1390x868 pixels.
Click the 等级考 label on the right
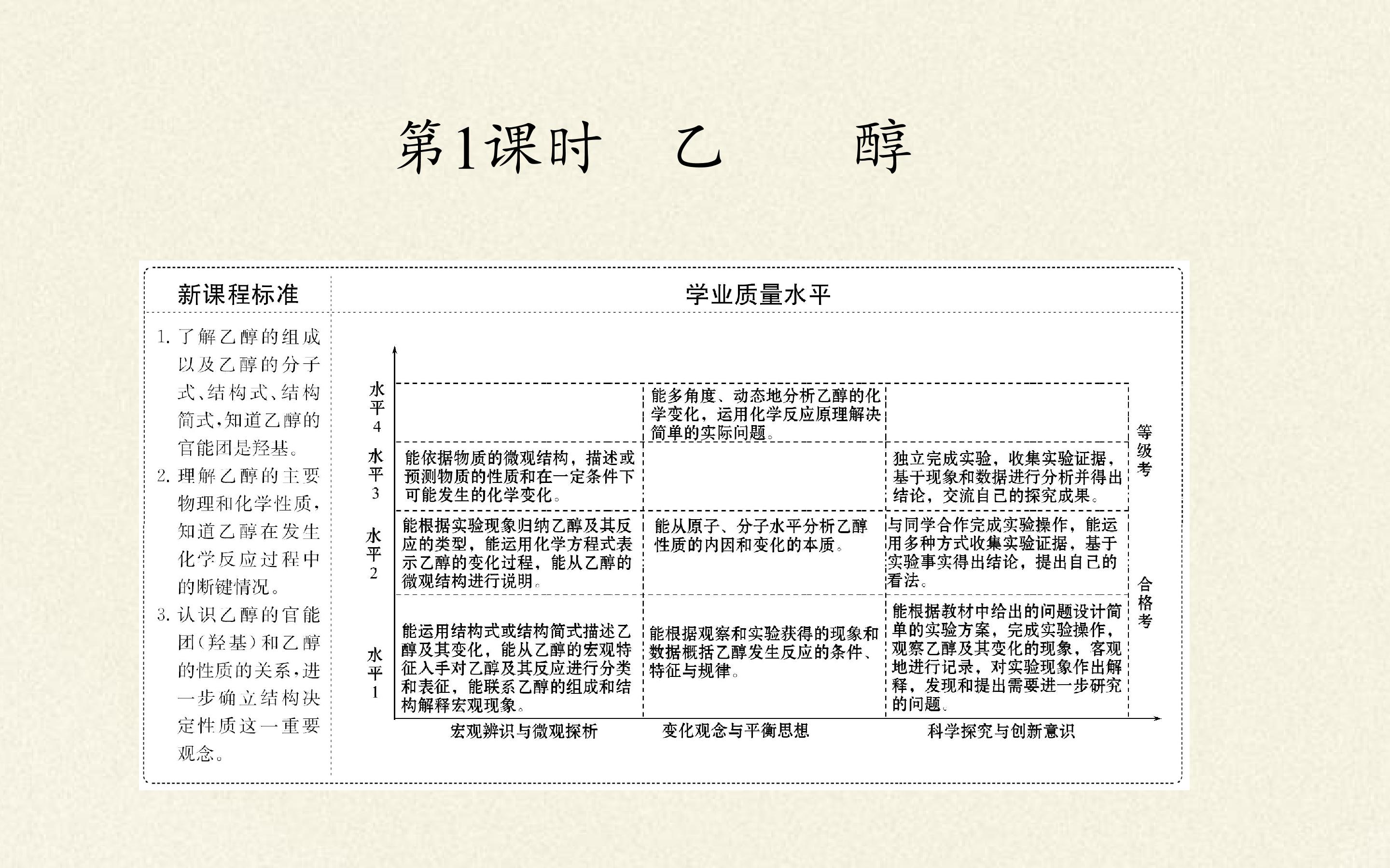[1144, 451]
